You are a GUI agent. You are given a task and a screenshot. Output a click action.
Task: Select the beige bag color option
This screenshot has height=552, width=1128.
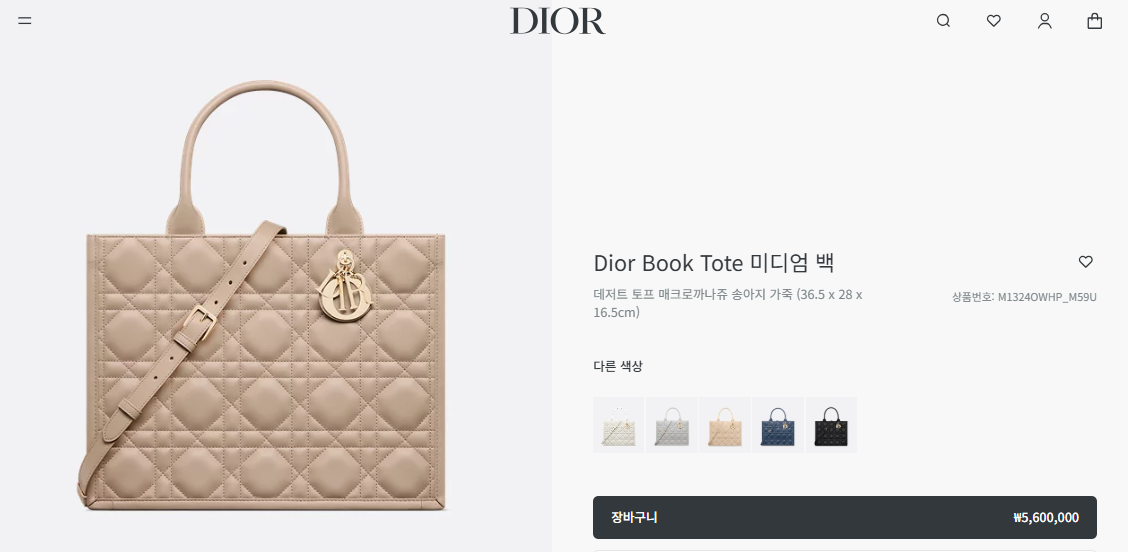click(725, 425)
